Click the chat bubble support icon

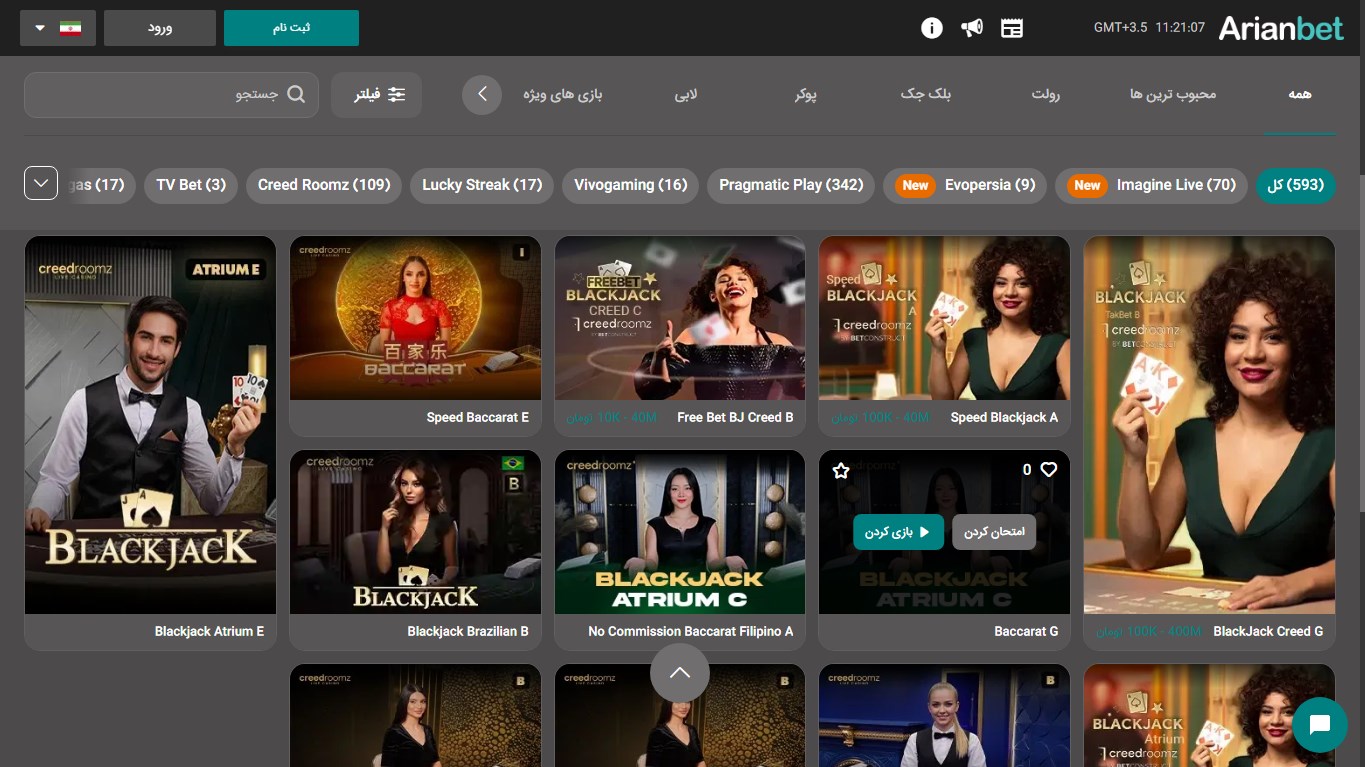click(x=1319, y=724)
